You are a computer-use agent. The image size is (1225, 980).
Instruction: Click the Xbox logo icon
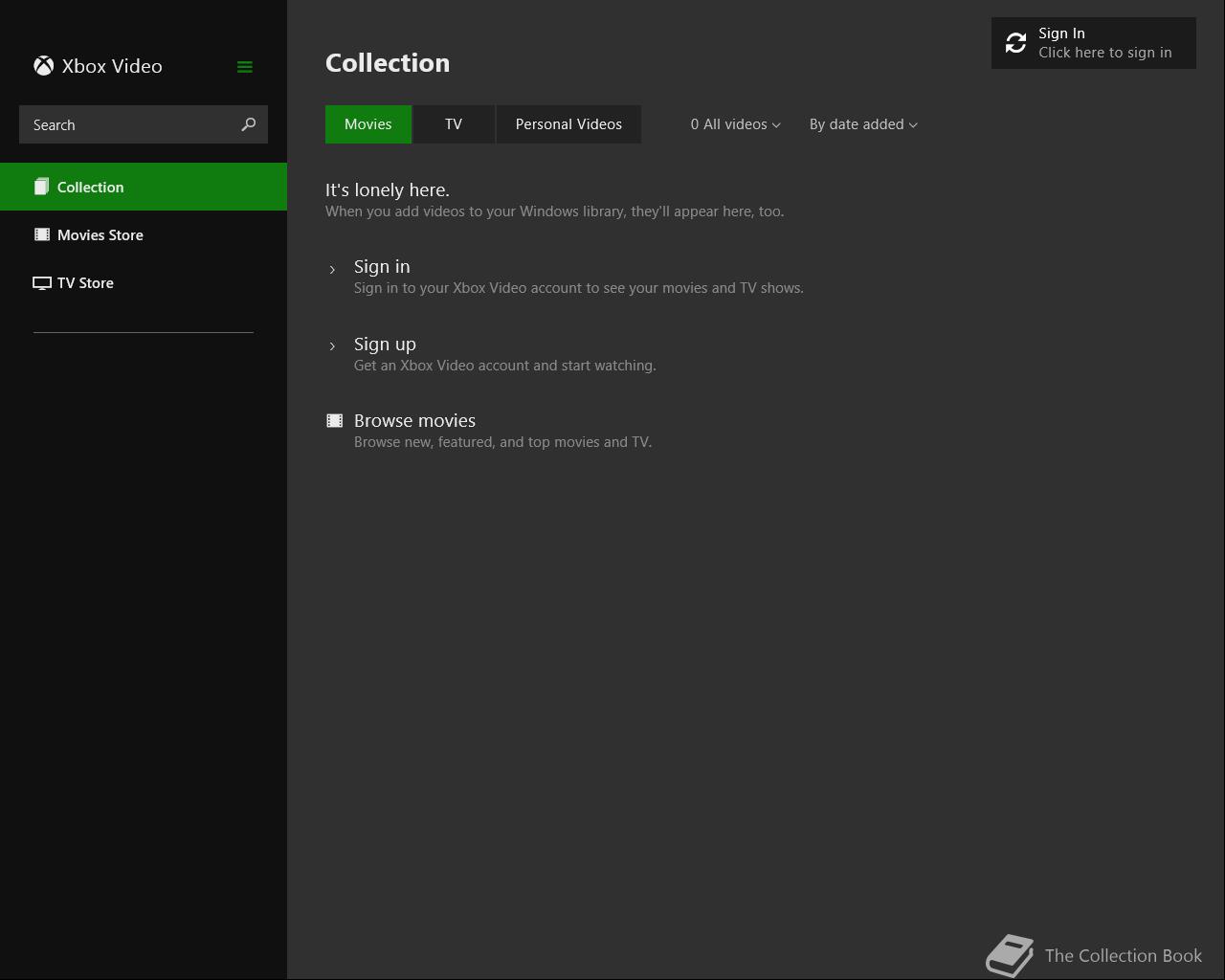coord(43,66)
